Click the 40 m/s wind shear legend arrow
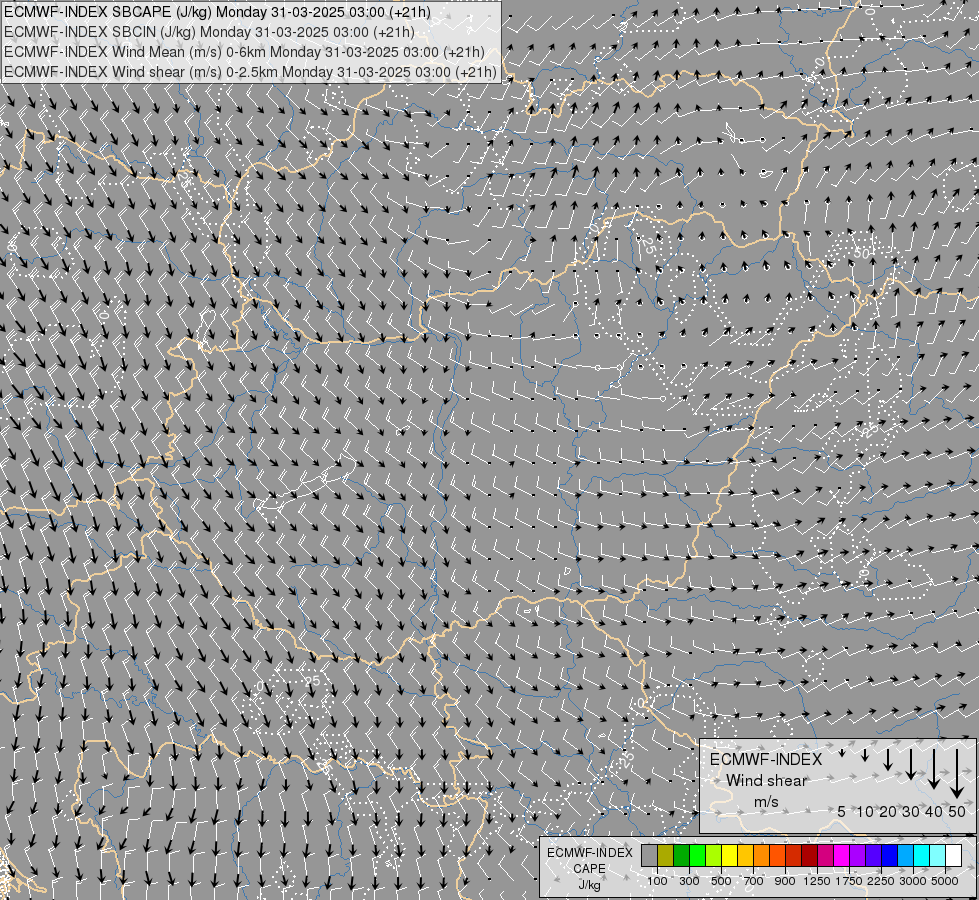 [x=933, y=769]
